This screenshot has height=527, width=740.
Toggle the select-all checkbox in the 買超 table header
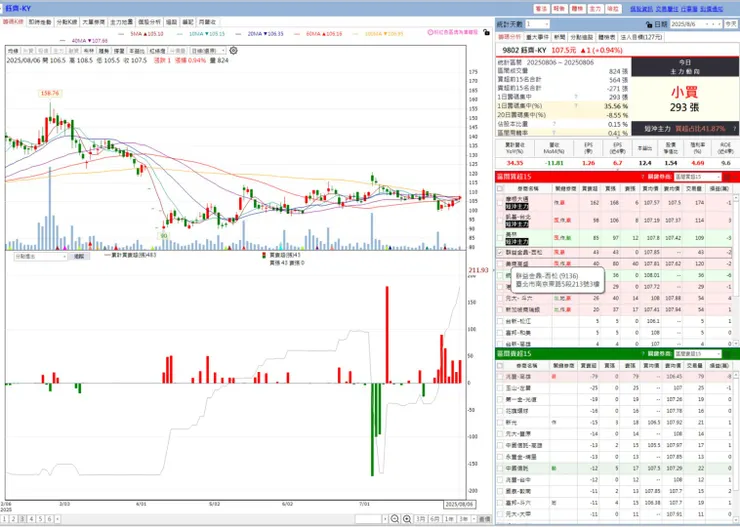500,189
